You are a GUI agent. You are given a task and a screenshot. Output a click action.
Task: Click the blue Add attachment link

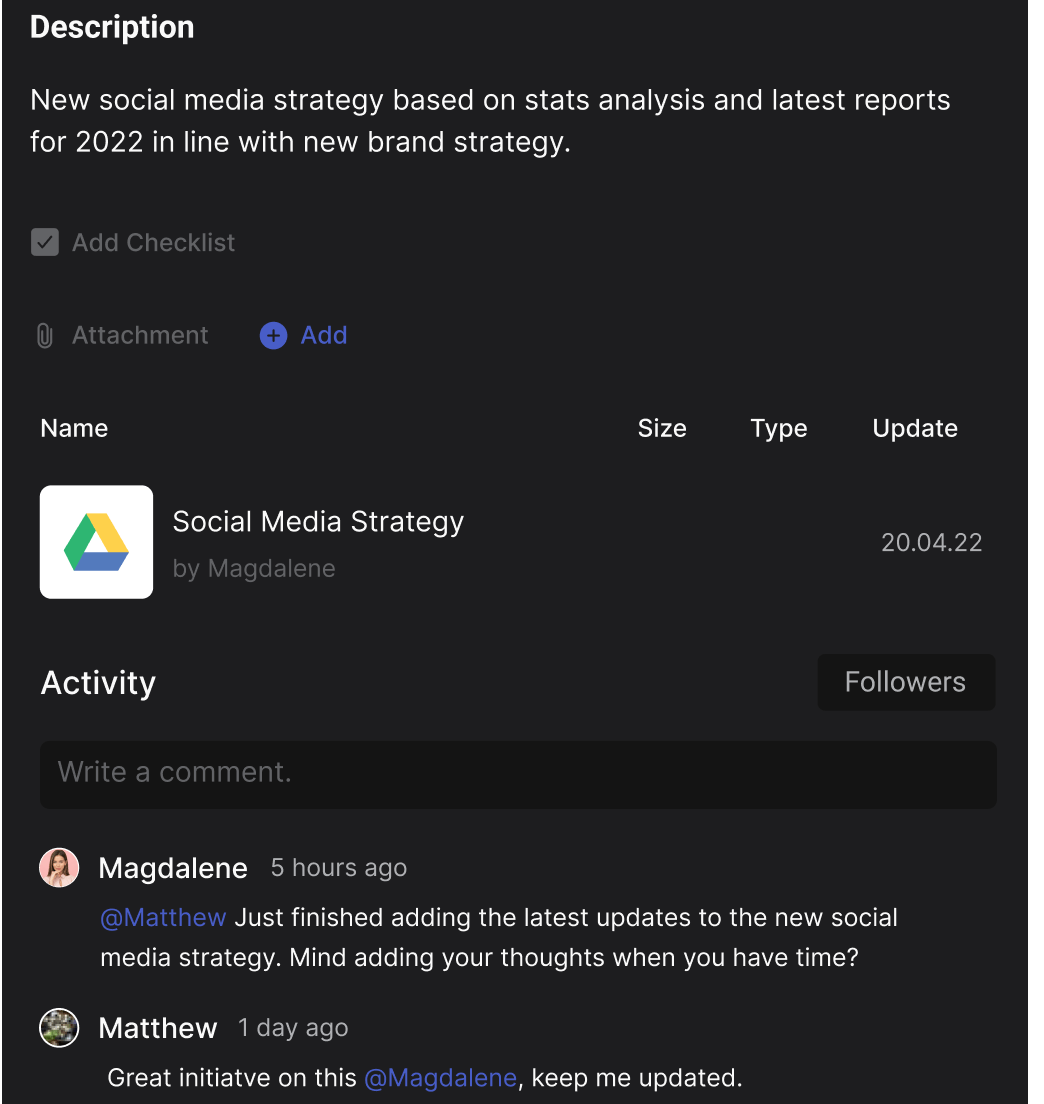click(x=324, y=336)
